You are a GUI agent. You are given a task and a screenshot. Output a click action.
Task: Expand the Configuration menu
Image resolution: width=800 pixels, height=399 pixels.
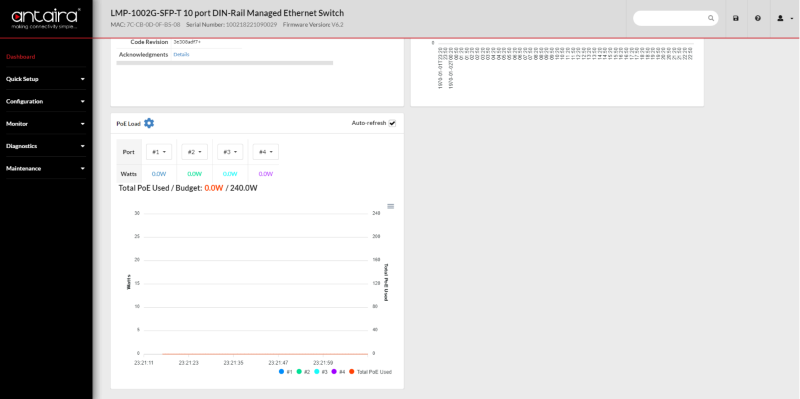(x=45, y=102)
